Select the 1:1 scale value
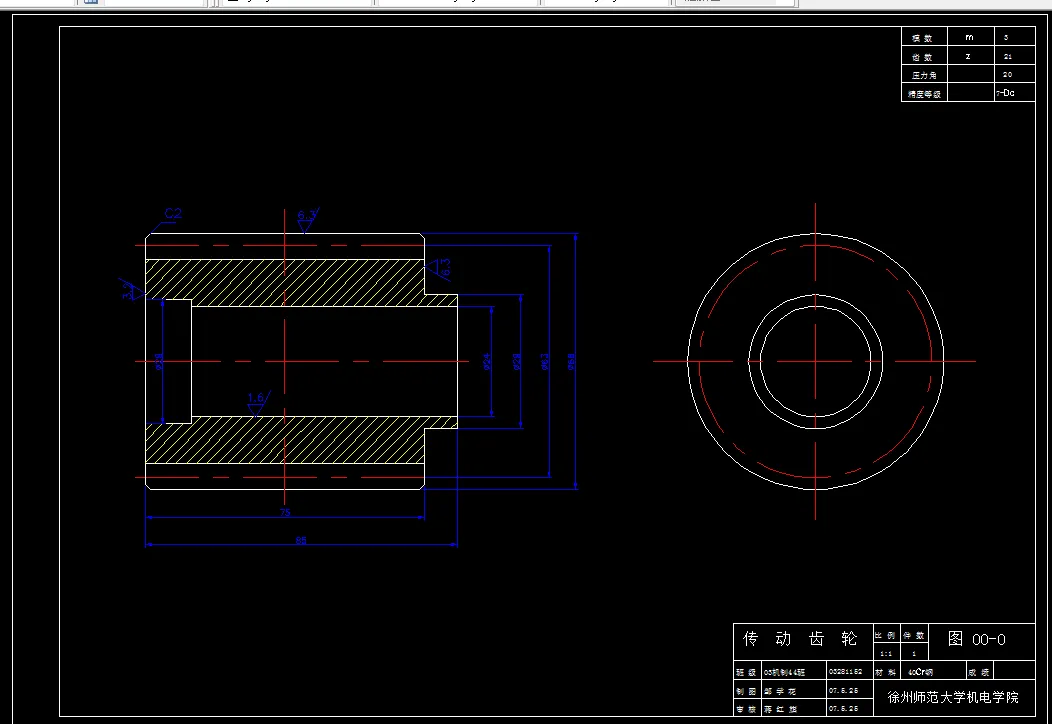Viewport: 1052px width, 724px height. (886, 654)
